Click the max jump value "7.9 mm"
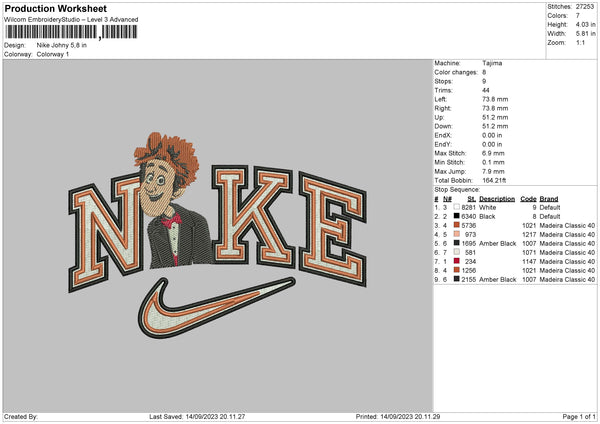This screenshot has height=424, width=600. click(x=493, y=171)
